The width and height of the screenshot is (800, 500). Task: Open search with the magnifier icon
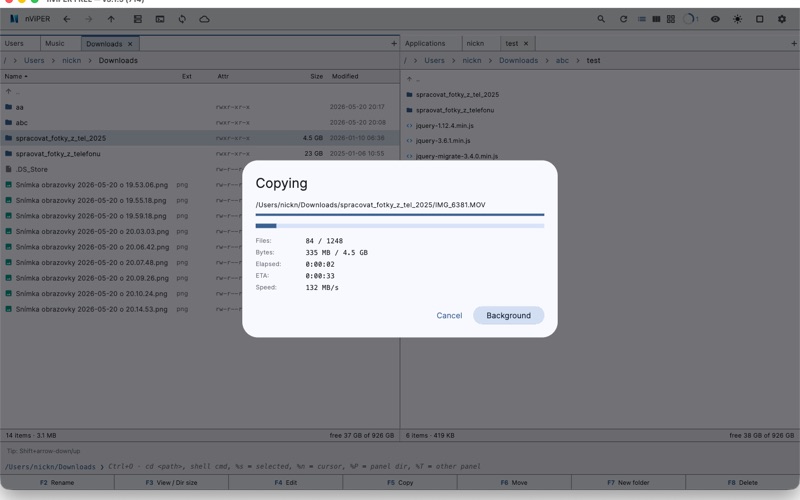point(601,19)
